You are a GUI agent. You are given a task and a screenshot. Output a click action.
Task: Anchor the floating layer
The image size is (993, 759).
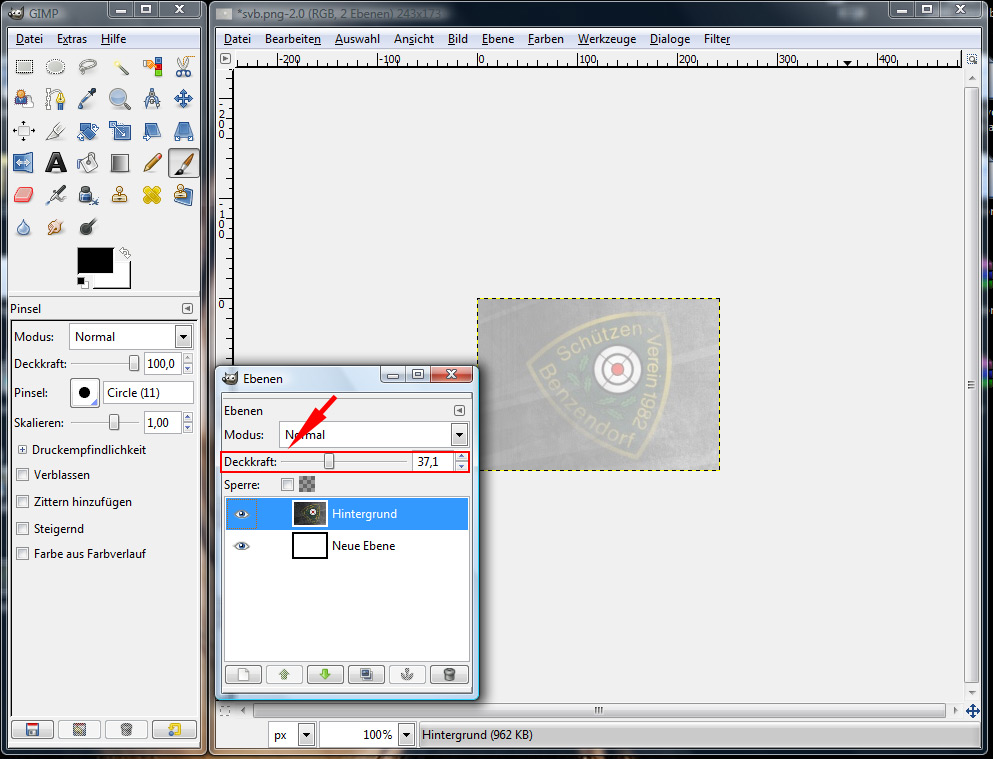407,674
